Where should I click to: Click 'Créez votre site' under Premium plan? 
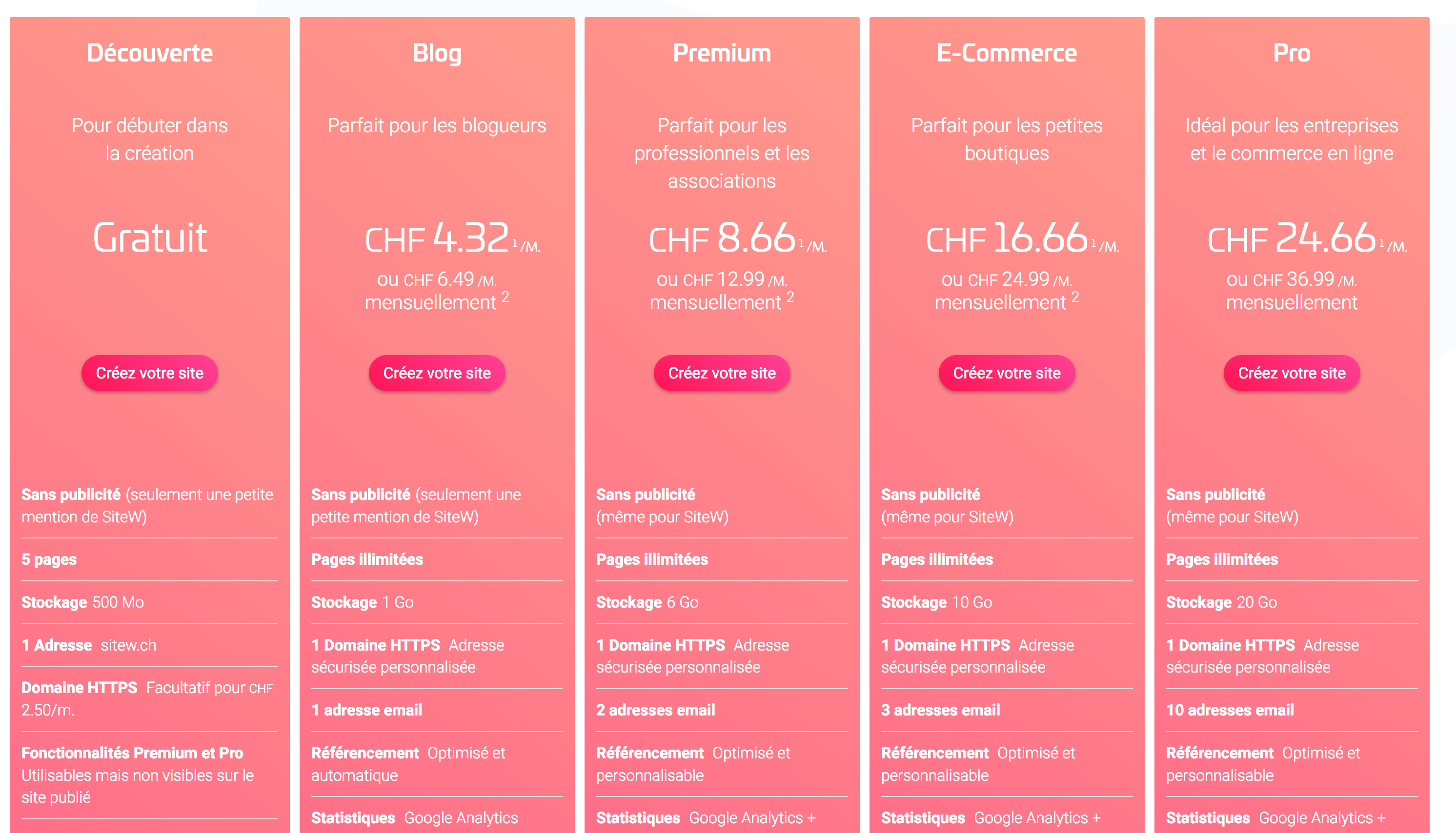[x=722, y=373]
